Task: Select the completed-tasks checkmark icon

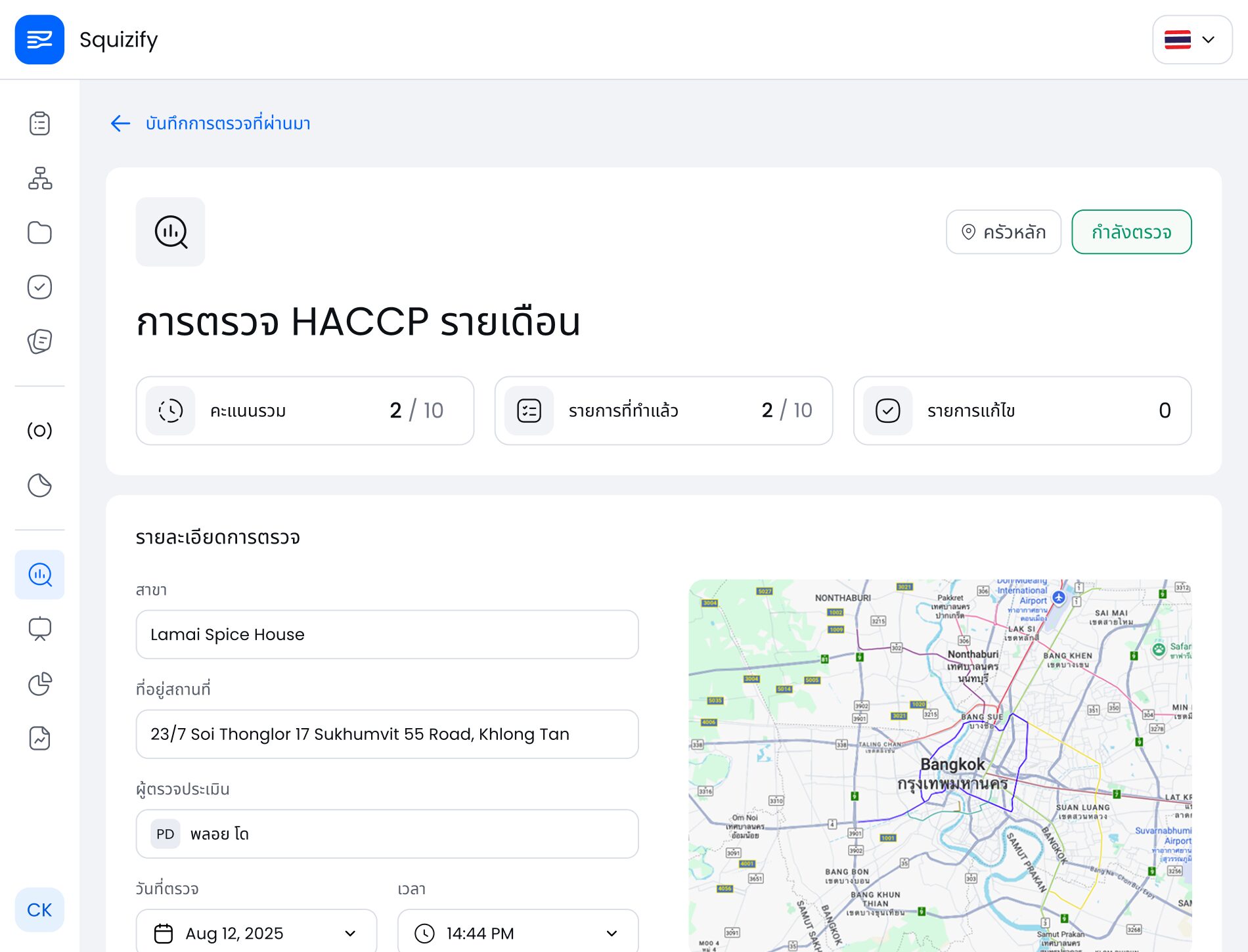Action: coord(39,286)
